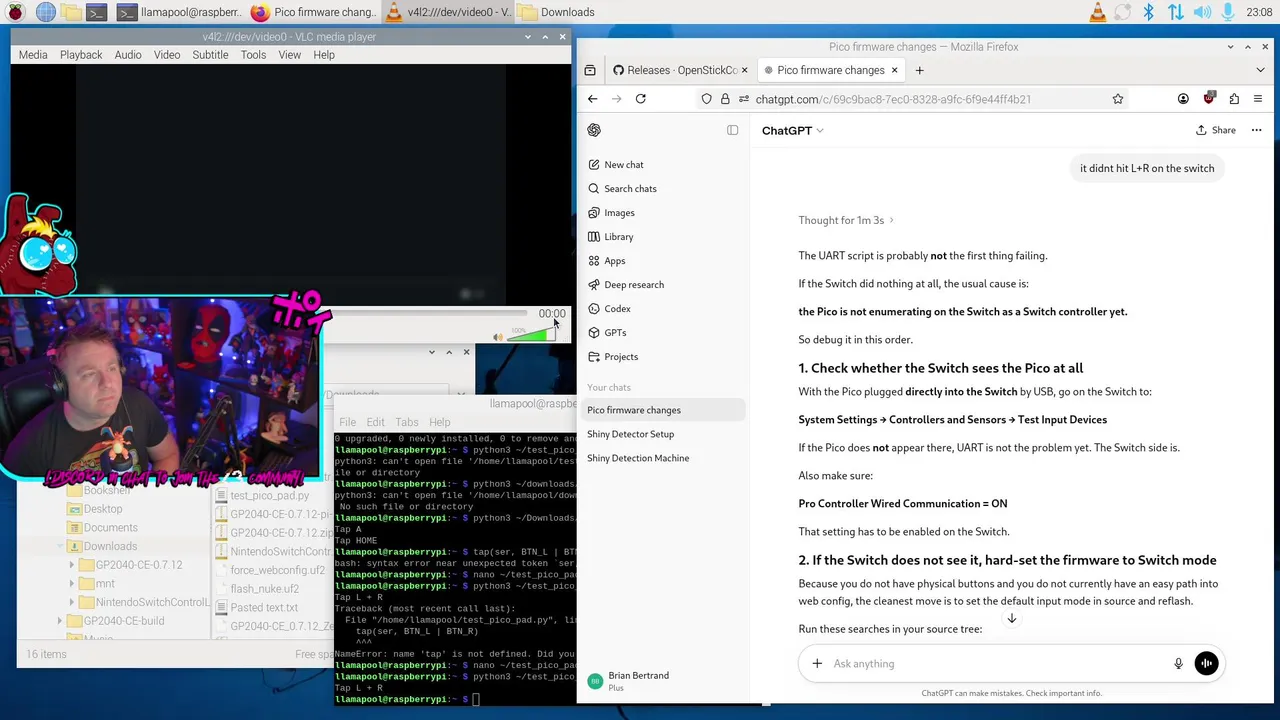The image size is (1280, 720).
Task: Launch the web browser globe icon
Action: [45, 12]
